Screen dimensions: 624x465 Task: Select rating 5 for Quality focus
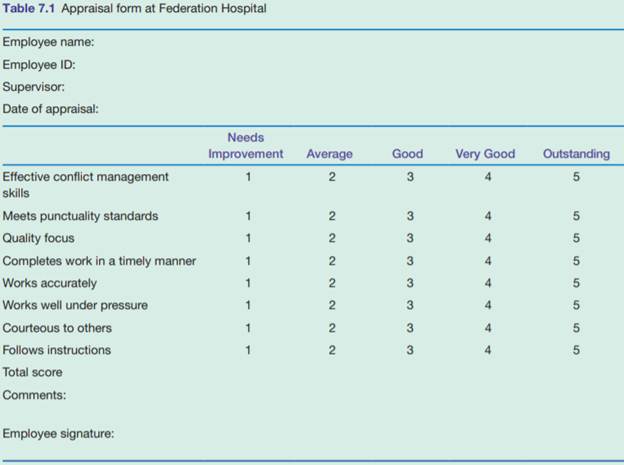pyautogui.click(x=576, y=238)
